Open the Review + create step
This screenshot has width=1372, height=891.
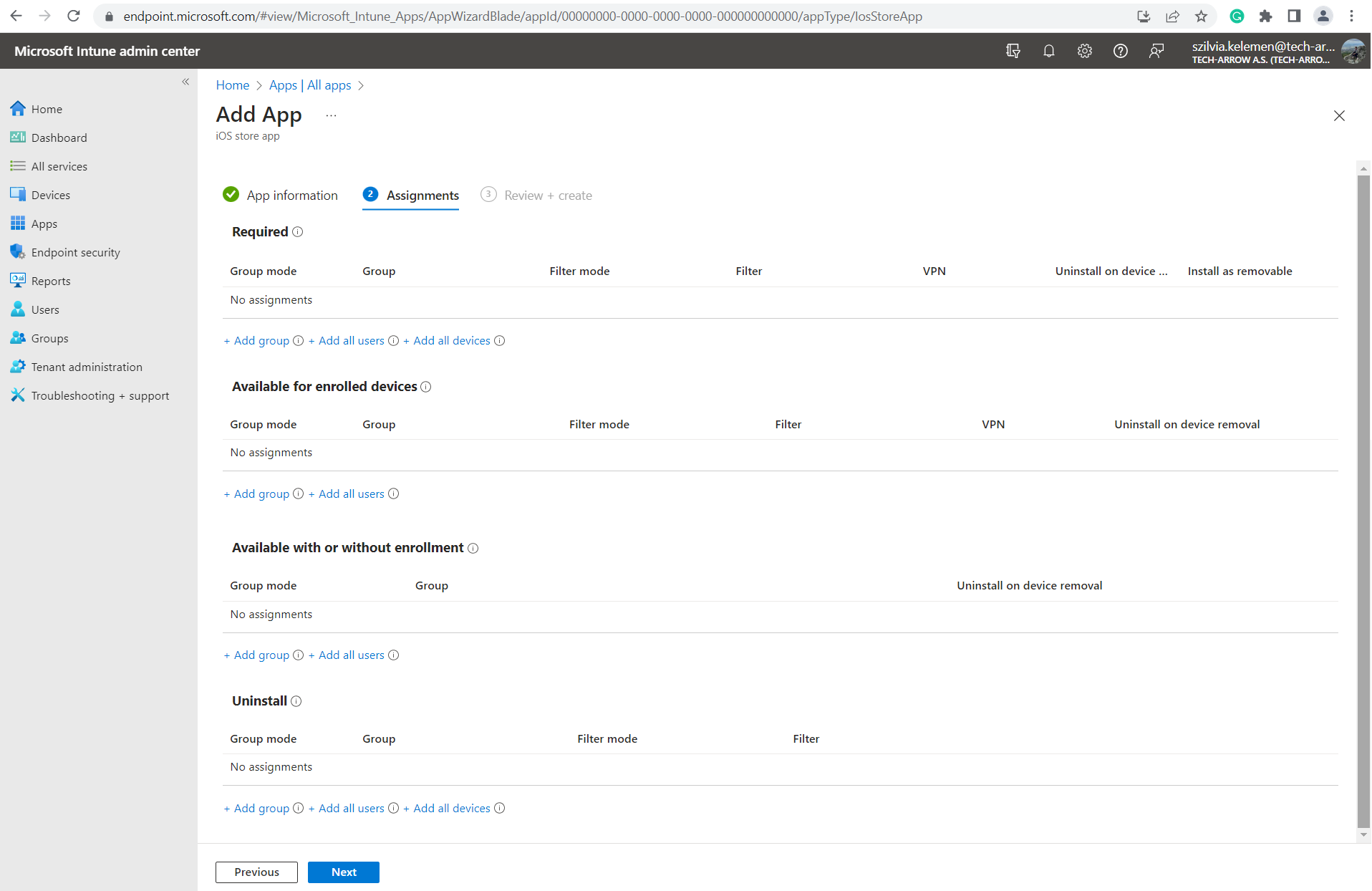point(548,196)
